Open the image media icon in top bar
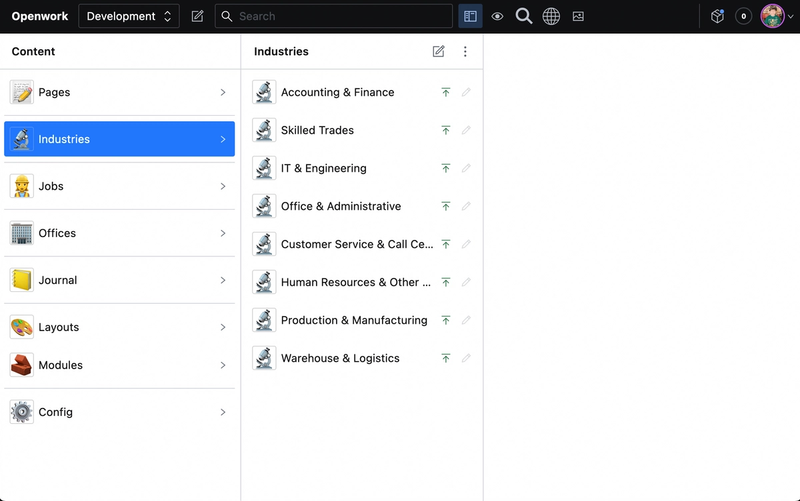This screenshot has width=800, height=501. [578, 16]
